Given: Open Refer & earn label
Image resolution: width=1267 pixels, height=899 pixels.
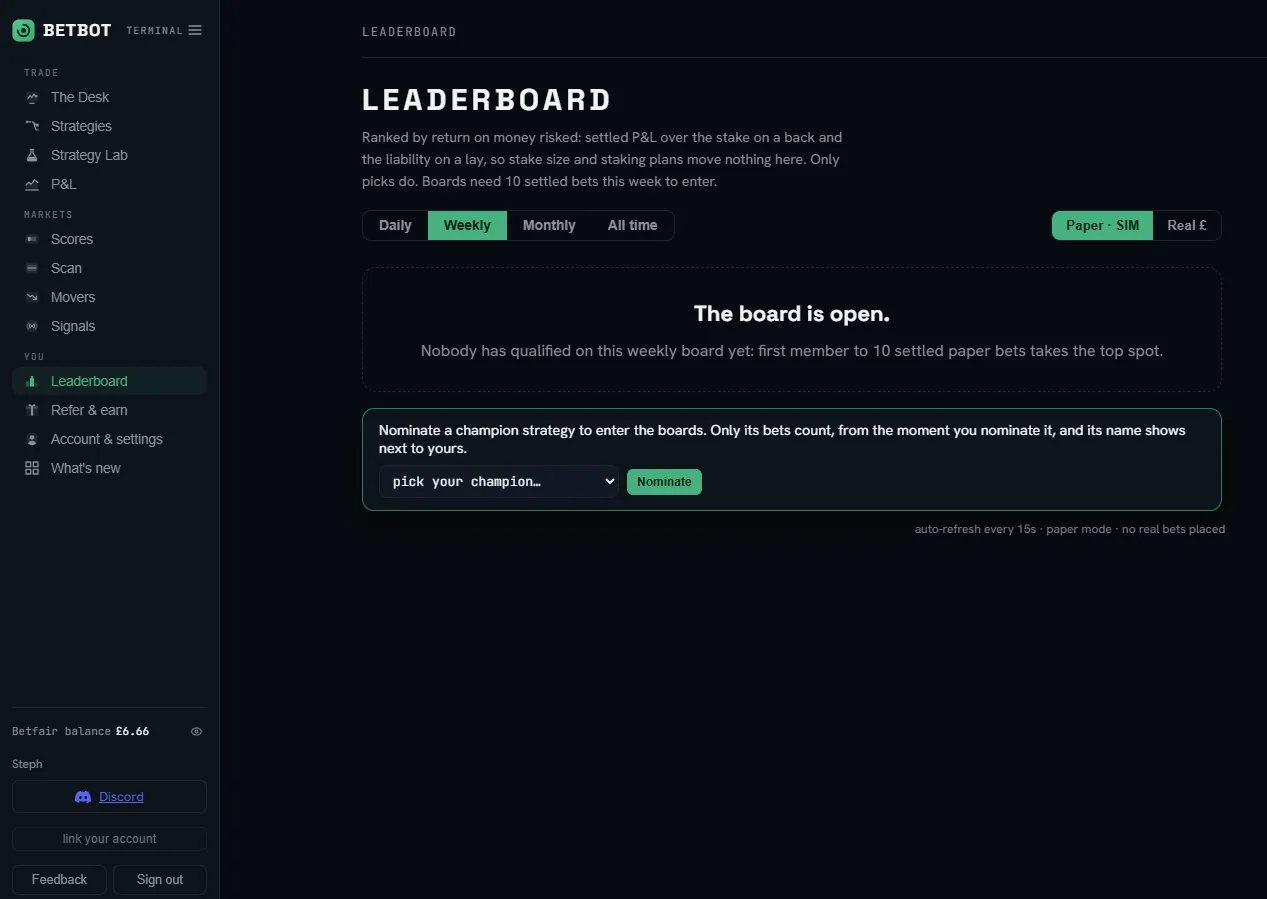Looking at the screenshot, I should (x=89, y=410).
